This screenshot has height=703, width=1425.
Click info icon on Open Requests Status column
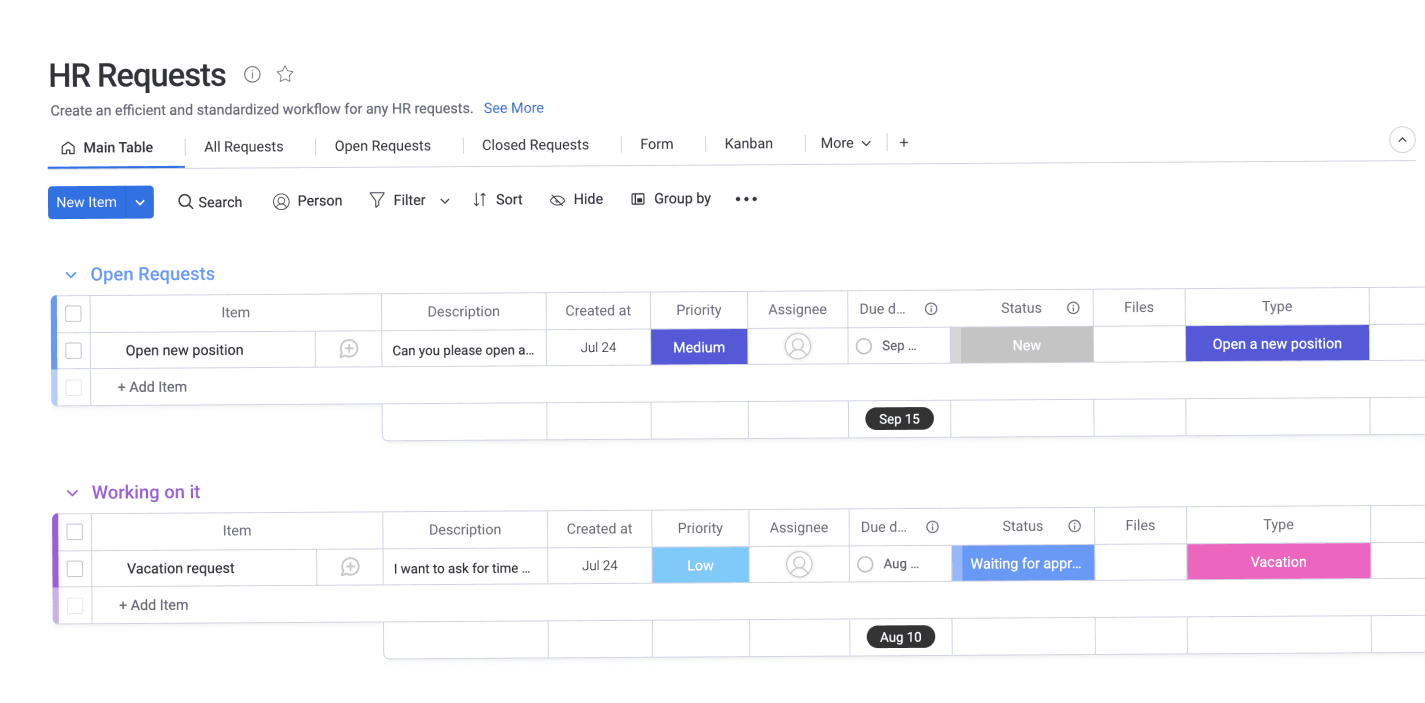(1073, 308)
